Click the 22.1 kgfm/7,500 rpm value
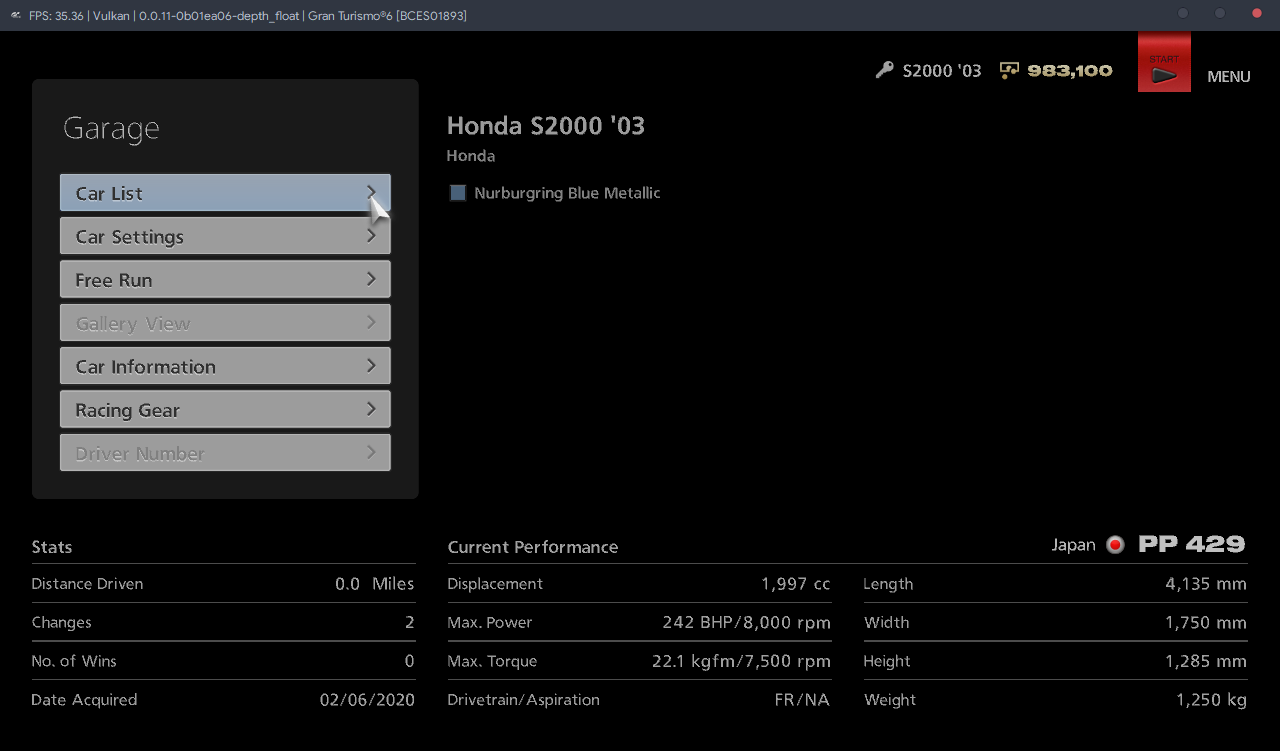The image size is (1280, 751). (741, 661)
